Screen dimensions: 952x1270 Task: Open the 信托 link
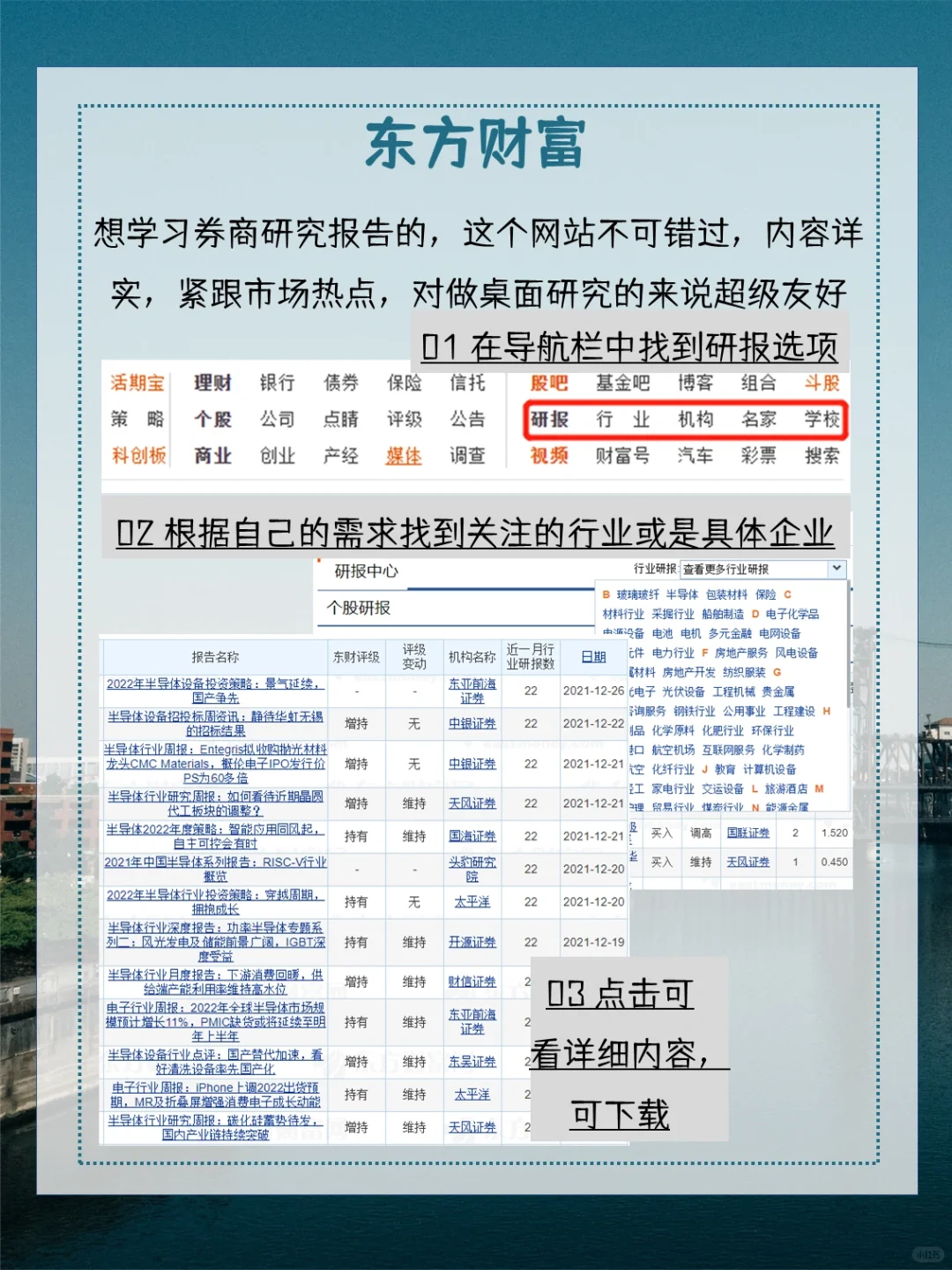467,384
